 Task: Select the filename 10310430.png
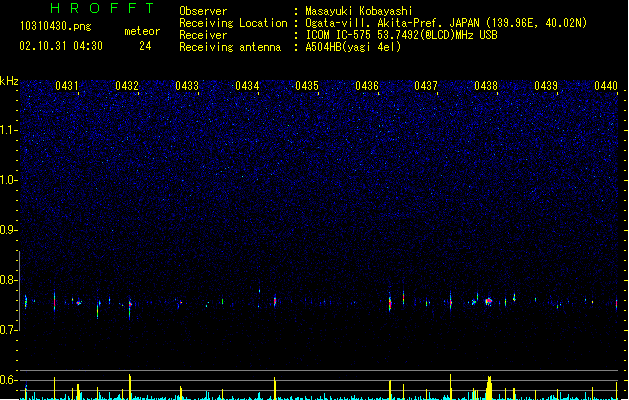coord(56,26)
